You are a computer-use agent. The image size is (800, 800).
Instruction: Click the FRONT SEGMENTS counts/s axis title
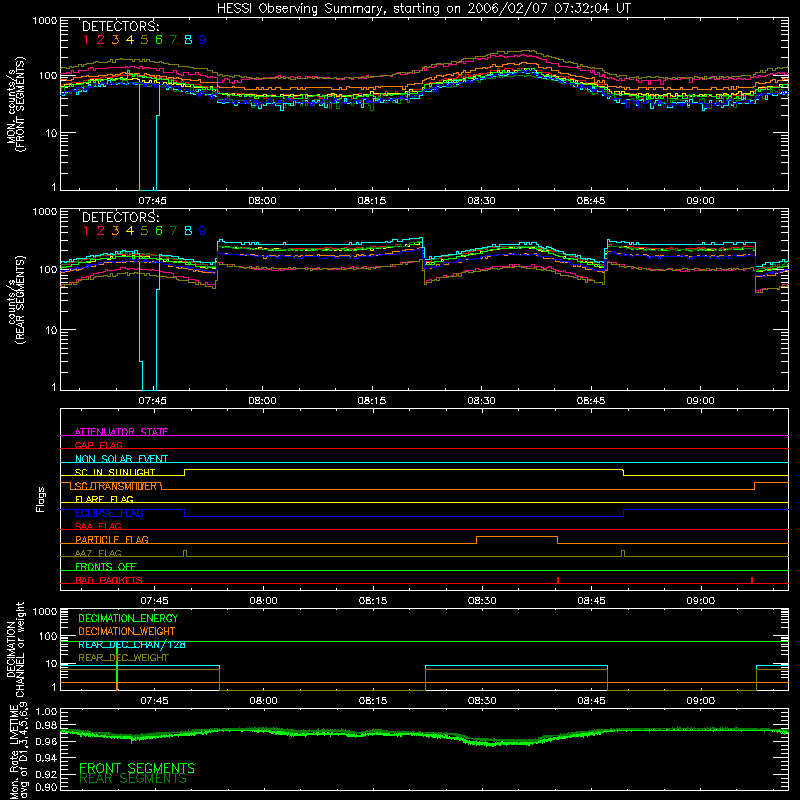16,104
